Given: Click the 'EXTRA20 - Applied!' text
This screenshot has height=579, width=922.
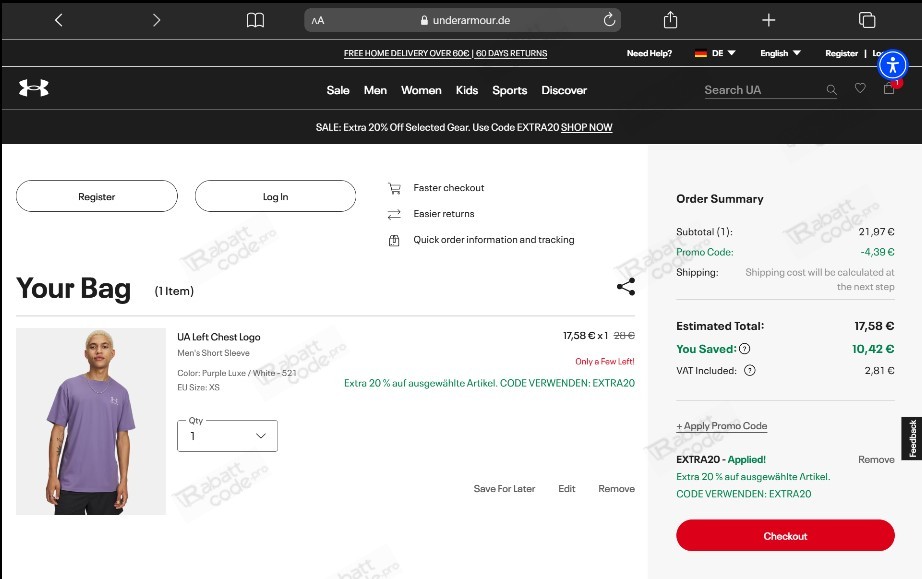Looking at the screenshot, I should pyautogui.click(x=721, y=460).
